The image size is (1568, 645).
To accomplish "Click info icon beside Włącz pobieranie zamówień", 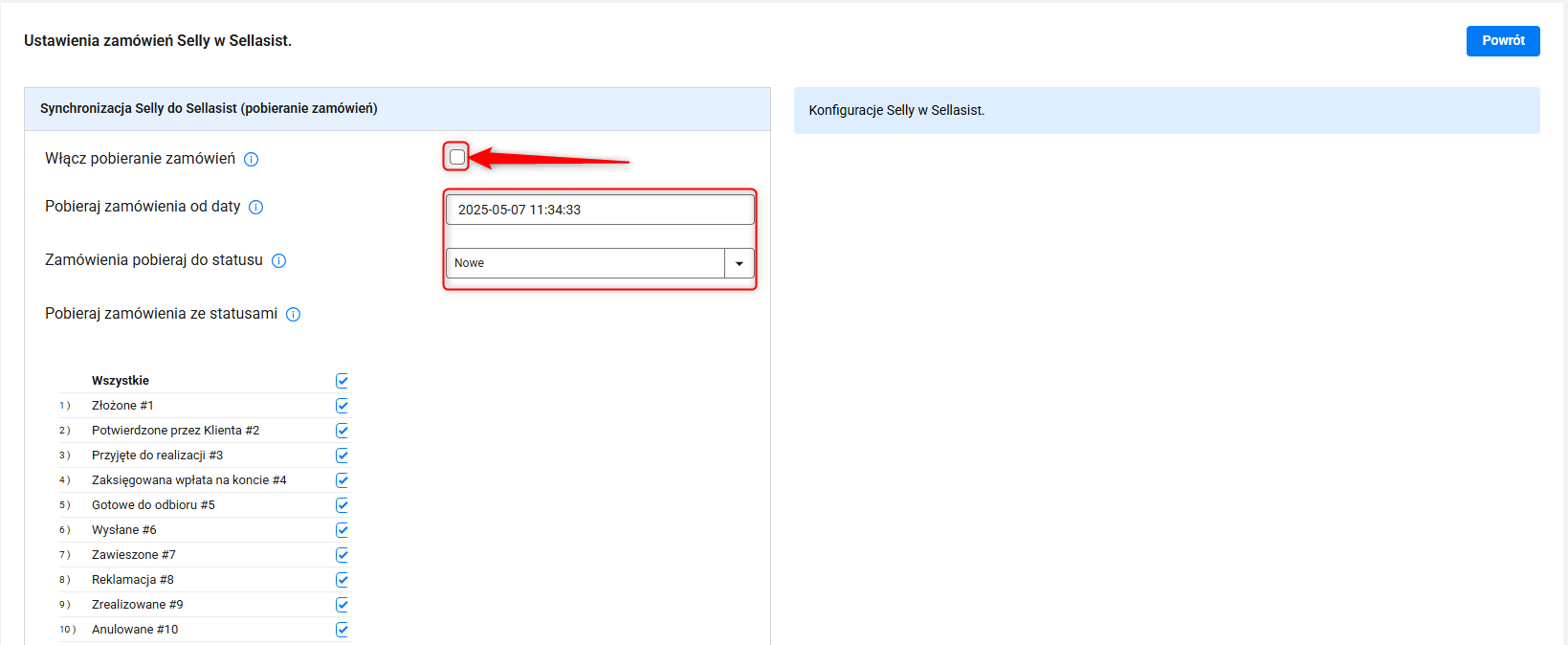I will point(251,160).
